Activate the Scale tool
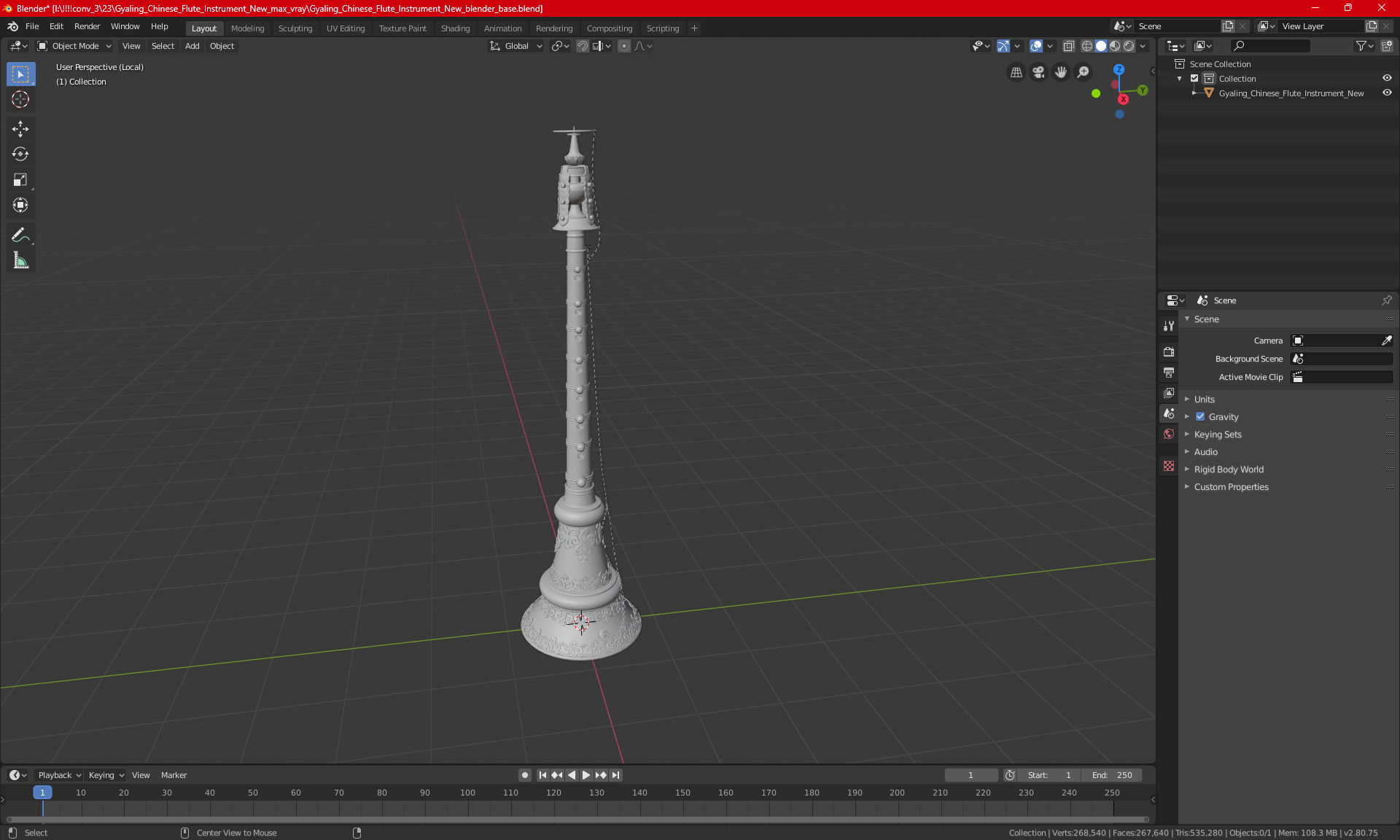 [x=20, y=180]
